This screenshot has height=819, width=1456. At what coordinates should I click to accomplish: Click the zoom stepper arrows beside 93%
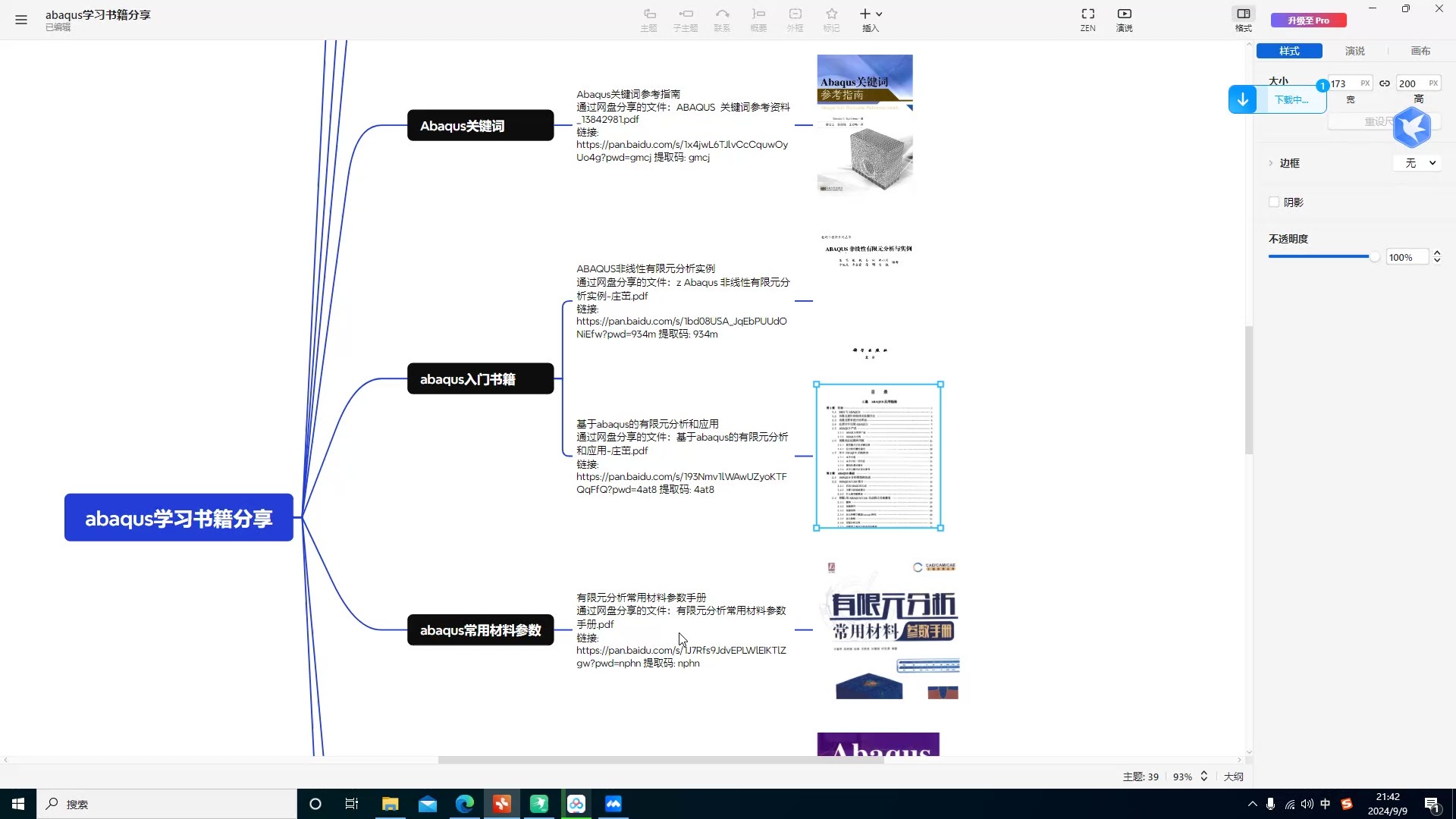(1203, 777)
